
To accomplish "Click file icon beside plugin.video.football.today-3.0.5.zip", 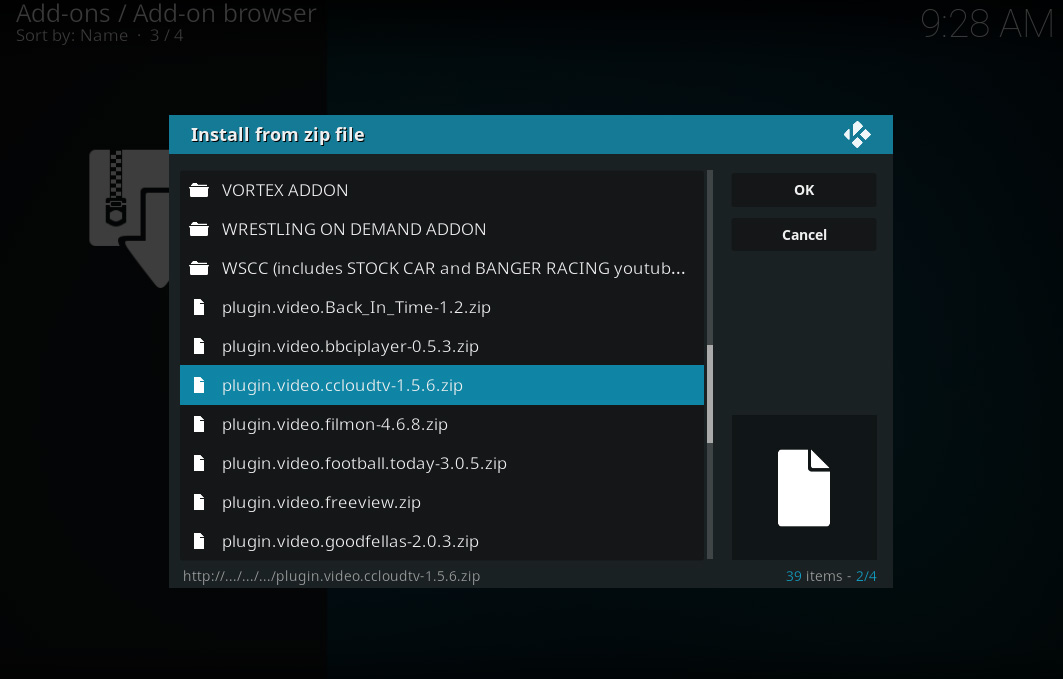I will point(199,464).
